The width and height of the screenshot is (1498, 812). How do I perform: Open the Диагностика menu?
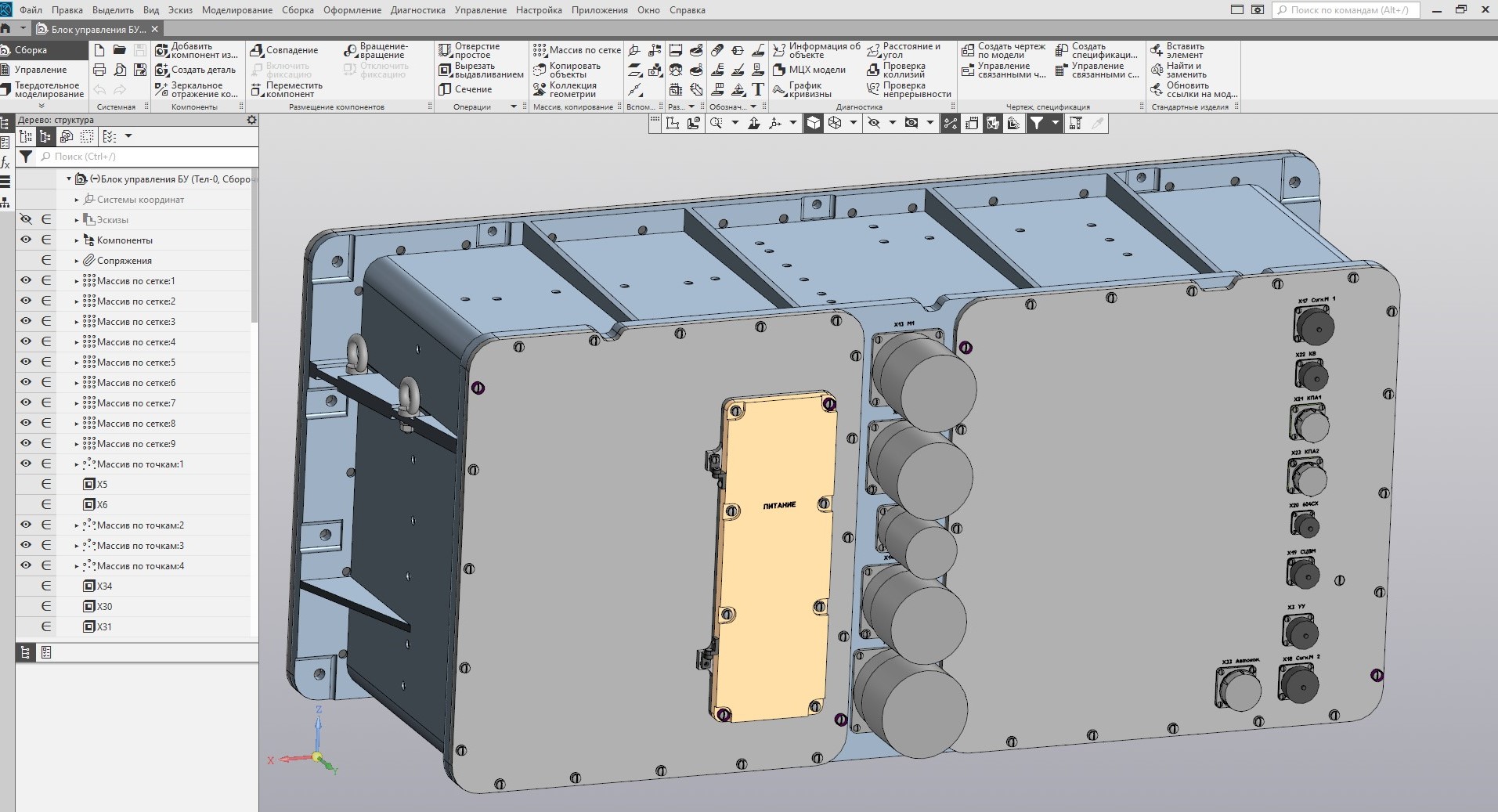point(417,10)
